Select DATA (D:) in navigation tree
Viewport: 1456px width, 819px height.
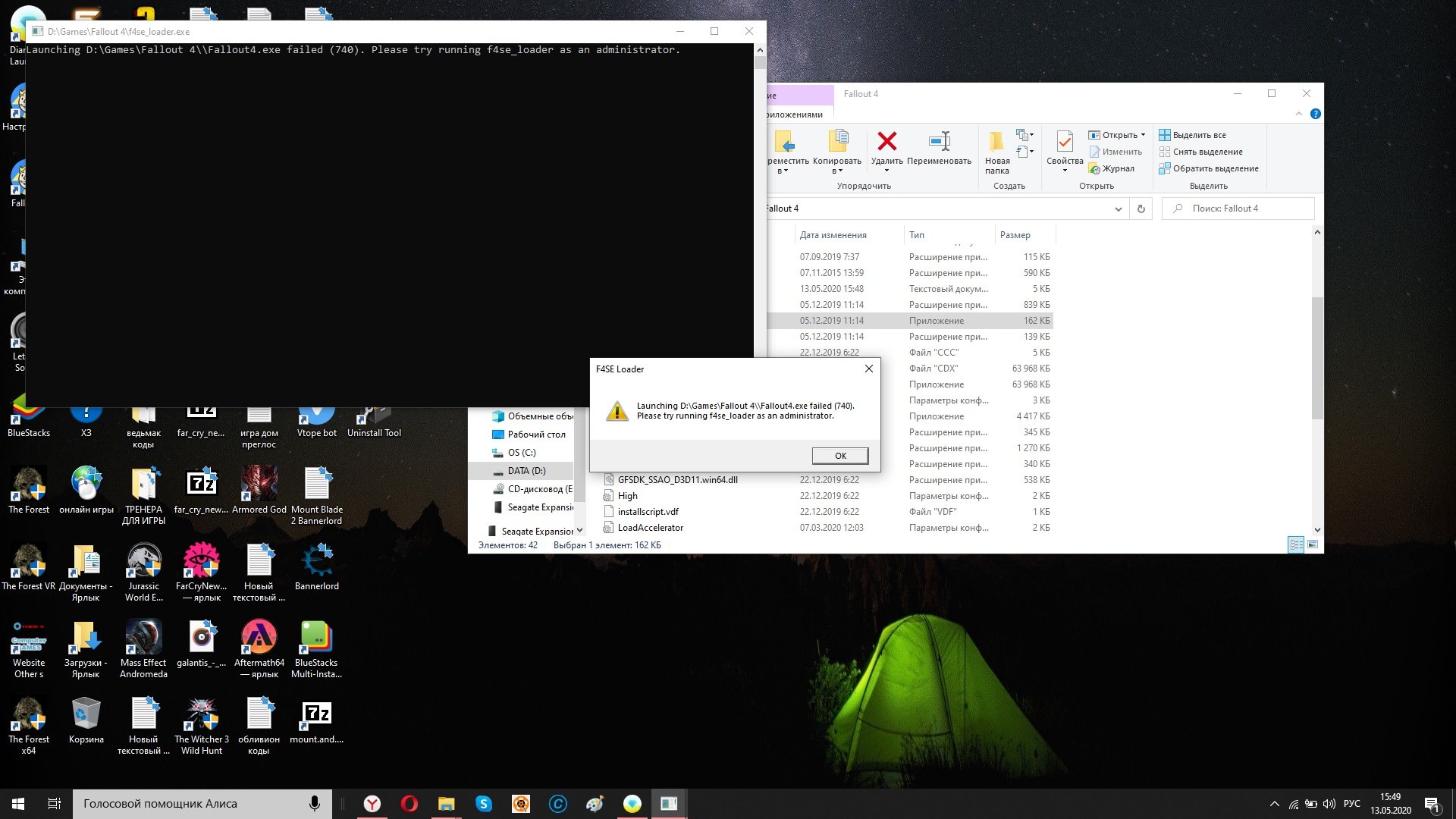pyautogui.click(x=526, y=471)
